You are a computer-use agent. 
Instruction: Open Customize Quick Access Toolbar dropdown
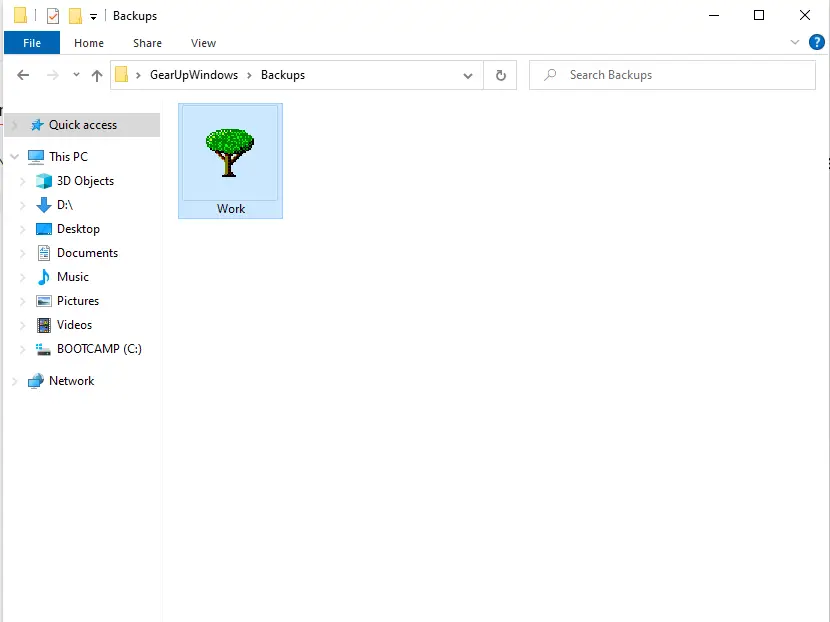tap(93, 17)
